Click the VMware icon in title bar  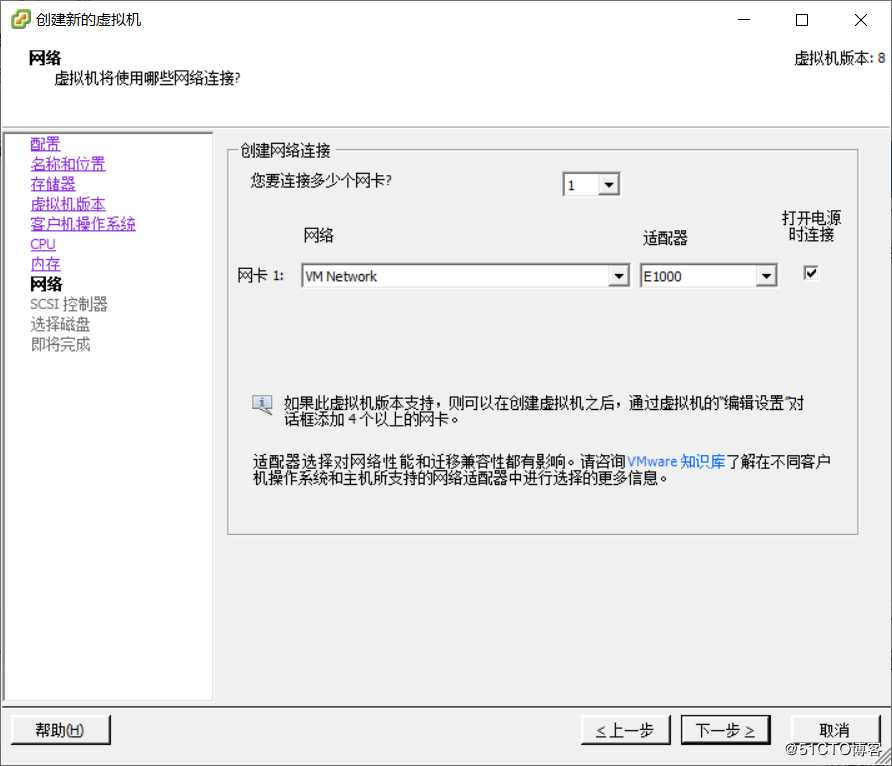click(20, 19)
